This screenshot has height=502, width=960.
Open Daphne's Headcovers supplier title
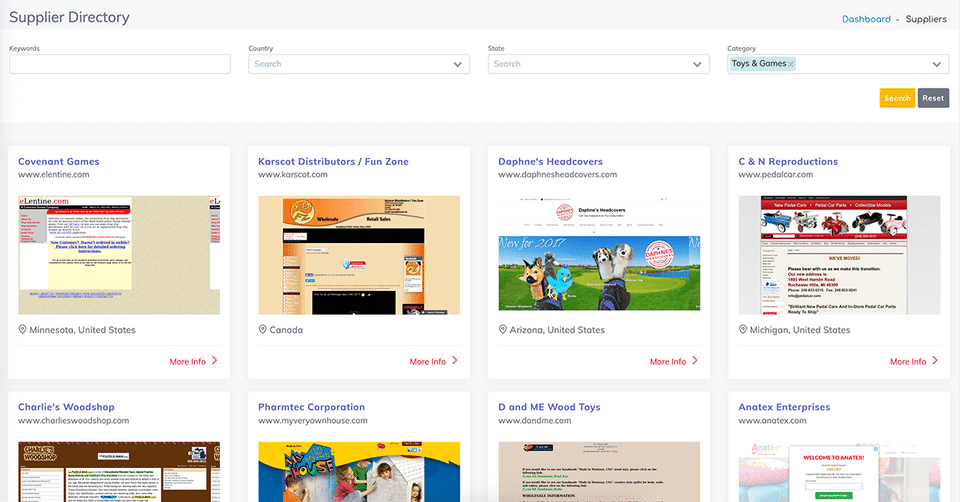550,162
